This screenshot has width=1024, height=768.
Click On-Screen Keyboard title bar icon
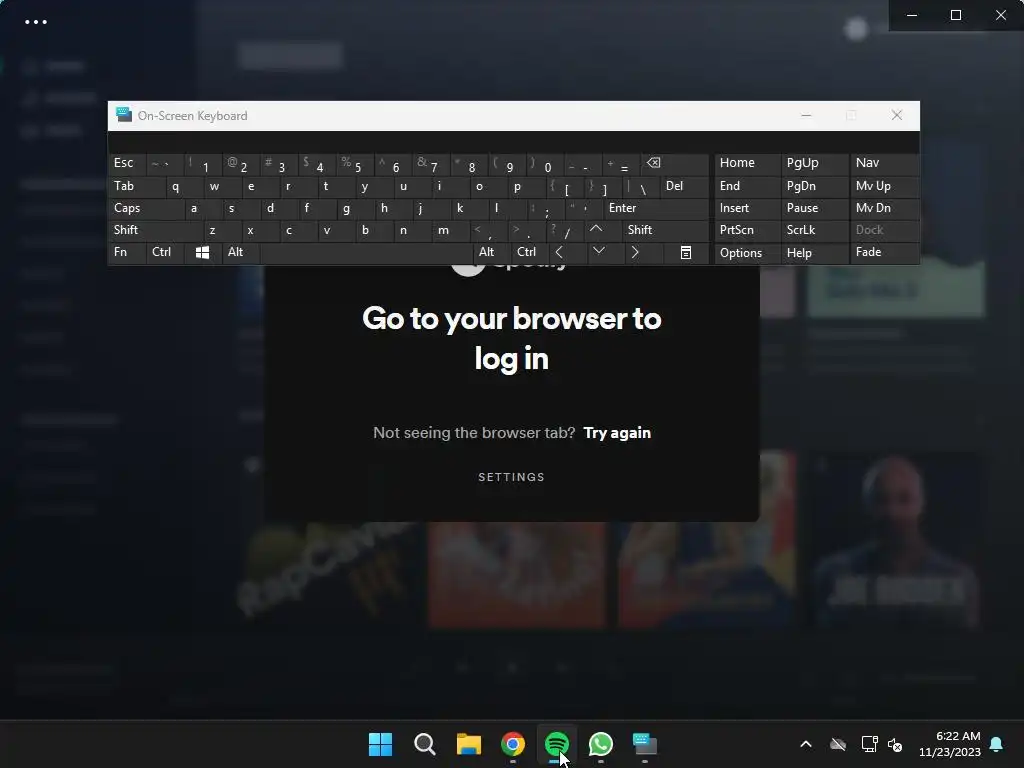pos(123,116)
